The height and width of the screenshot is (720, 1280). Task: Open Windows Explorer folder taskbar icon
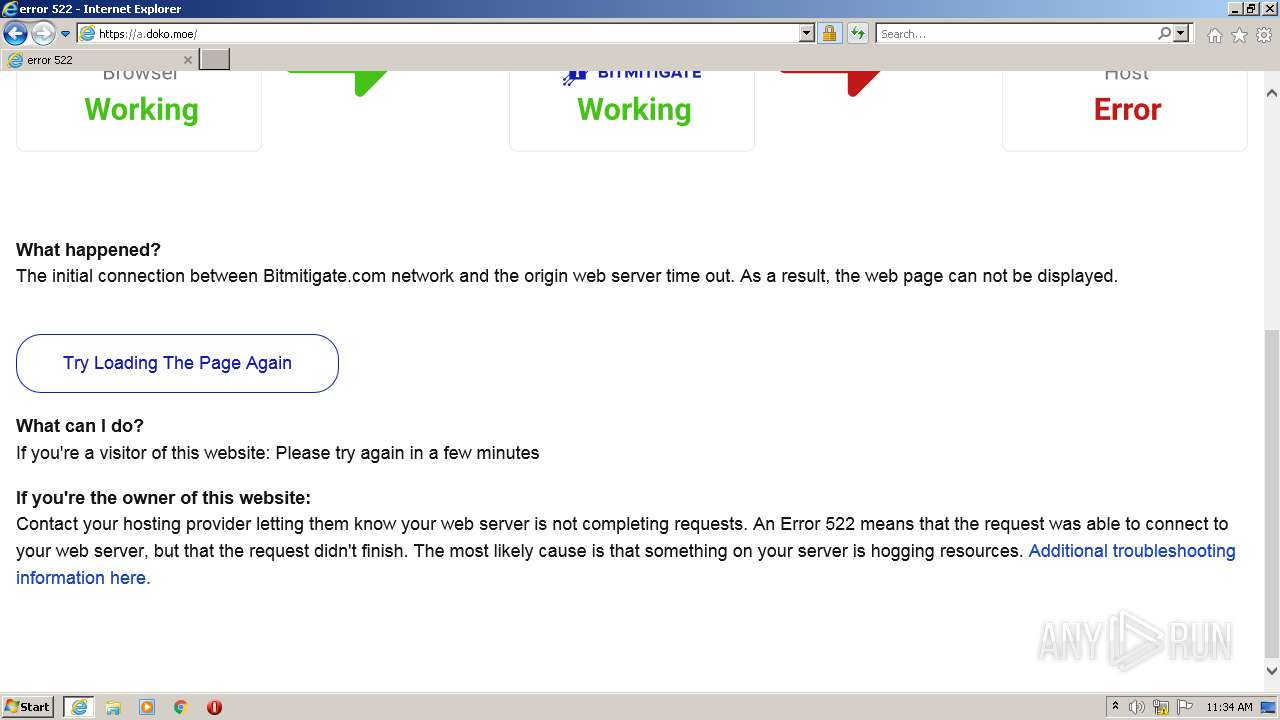(x=113, y=707)
